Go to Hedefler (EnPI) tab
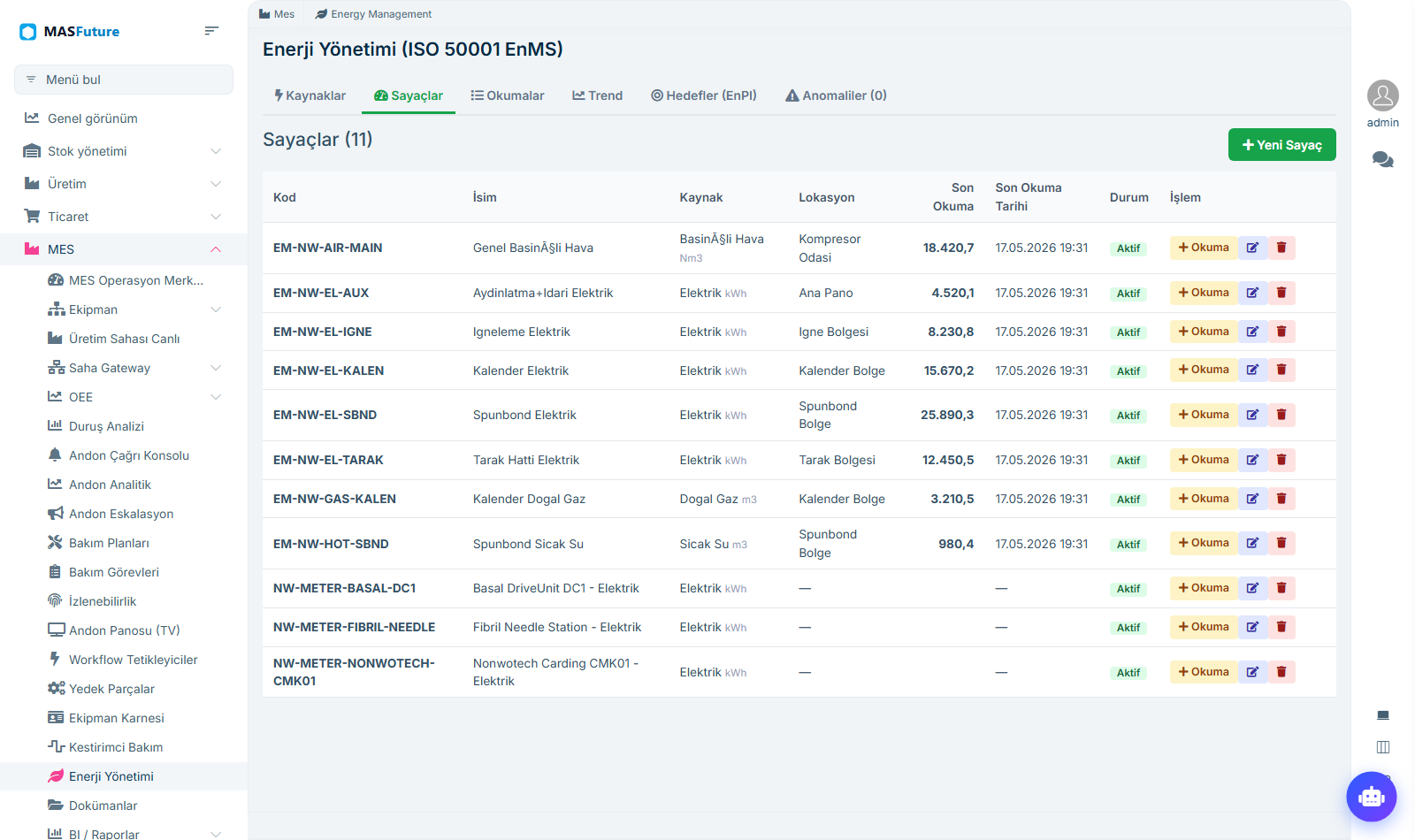 coord(704,95)
